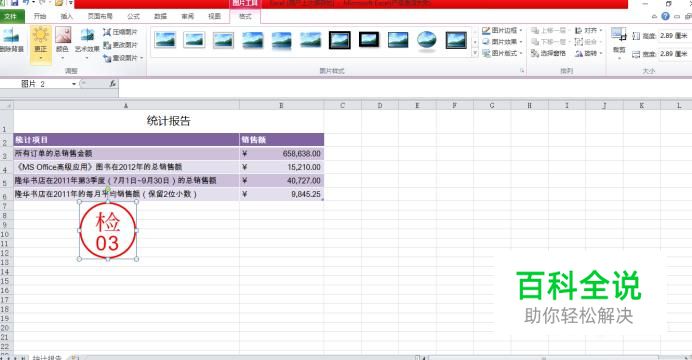The image size is (692, 360).
Task: Open the picture styles format dialog launcher
Action: pos(522,71)
